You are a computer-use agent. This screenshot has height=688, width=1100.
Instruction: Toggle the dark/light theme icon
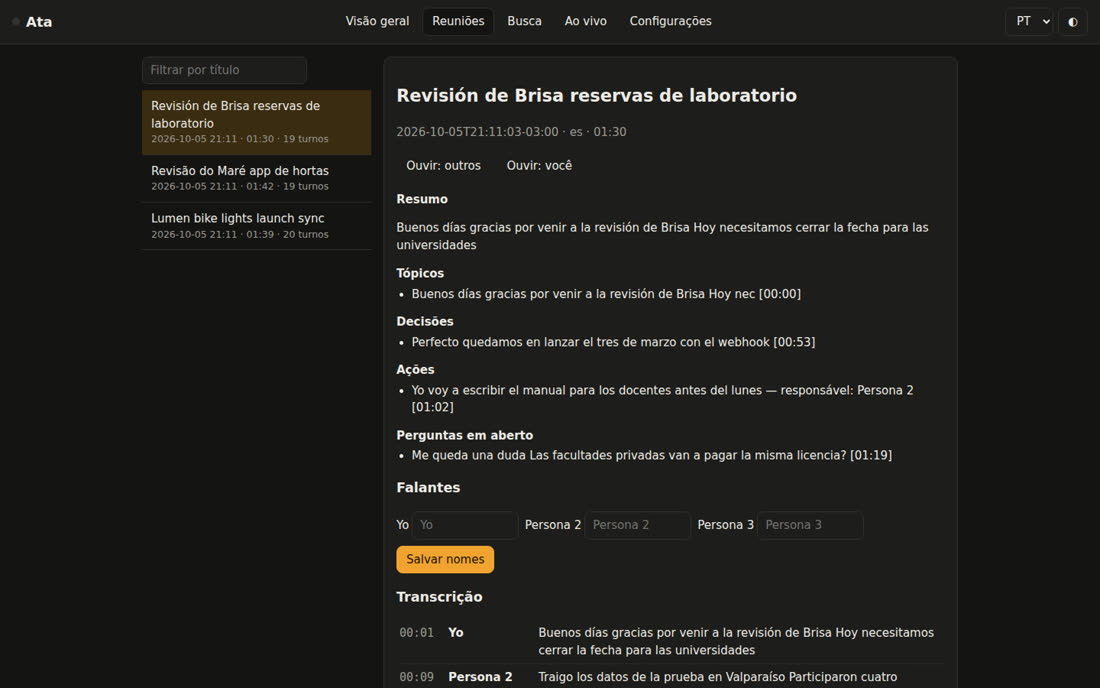[x=1073, y=22]
